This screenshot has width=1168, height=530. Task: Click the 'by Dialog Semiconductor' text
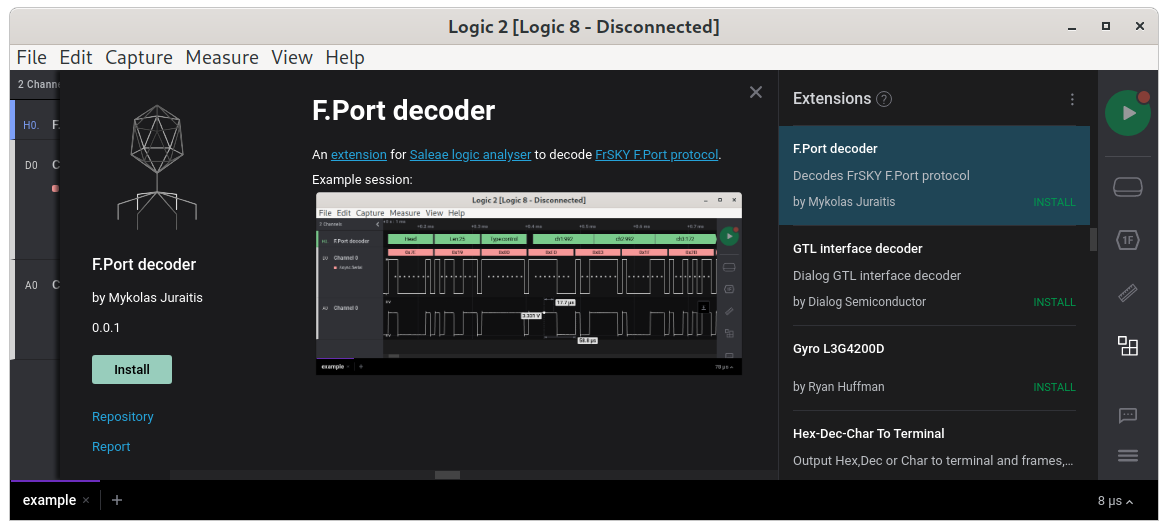pyautogui.click(x=860, y=301)
